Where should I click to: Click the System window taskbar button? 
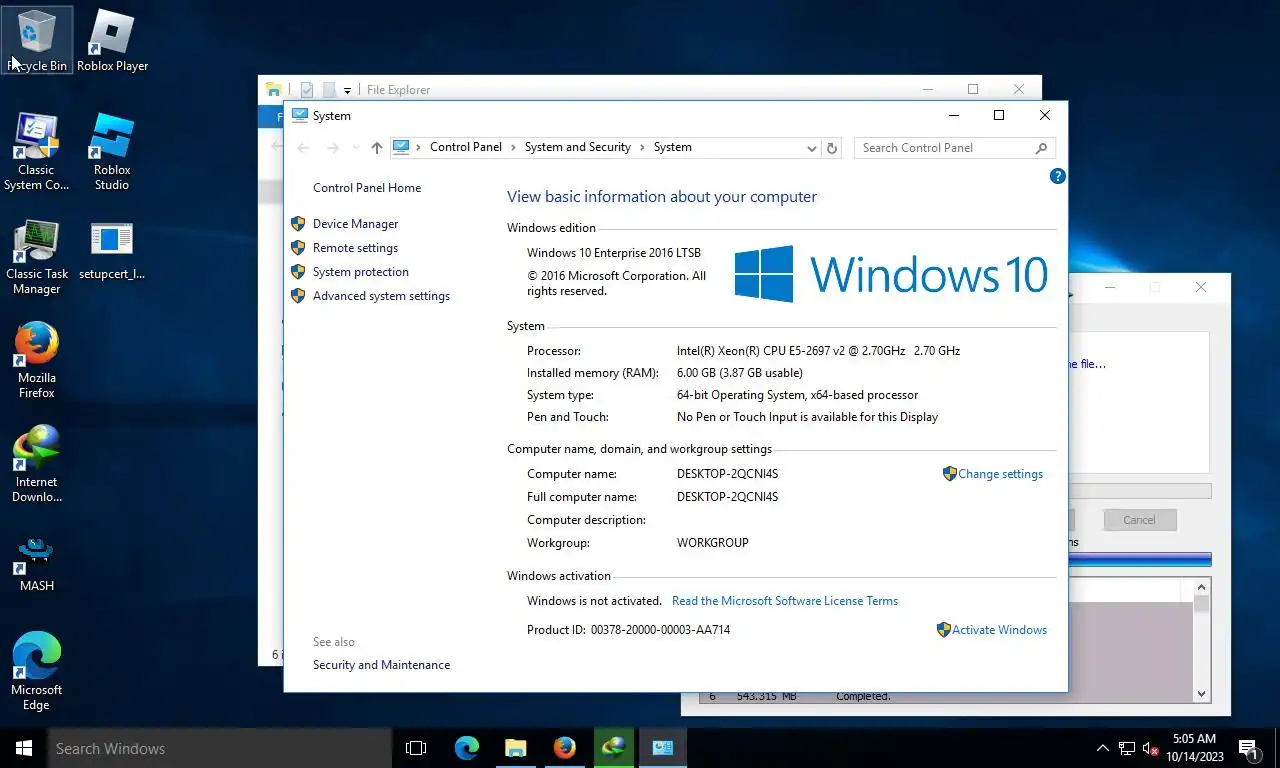(x=662, y=748)
